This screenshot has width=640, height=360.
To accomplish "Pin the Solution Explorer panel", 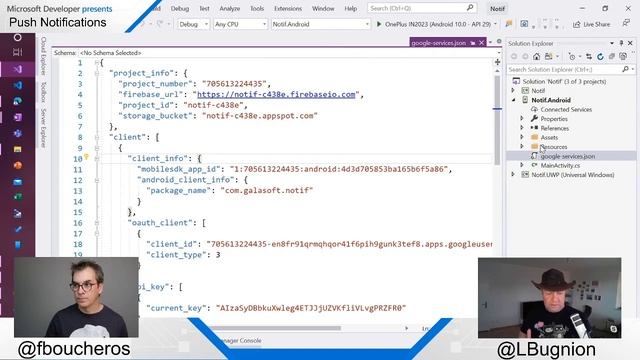I will pyautogui.click(x=621, y=43).
